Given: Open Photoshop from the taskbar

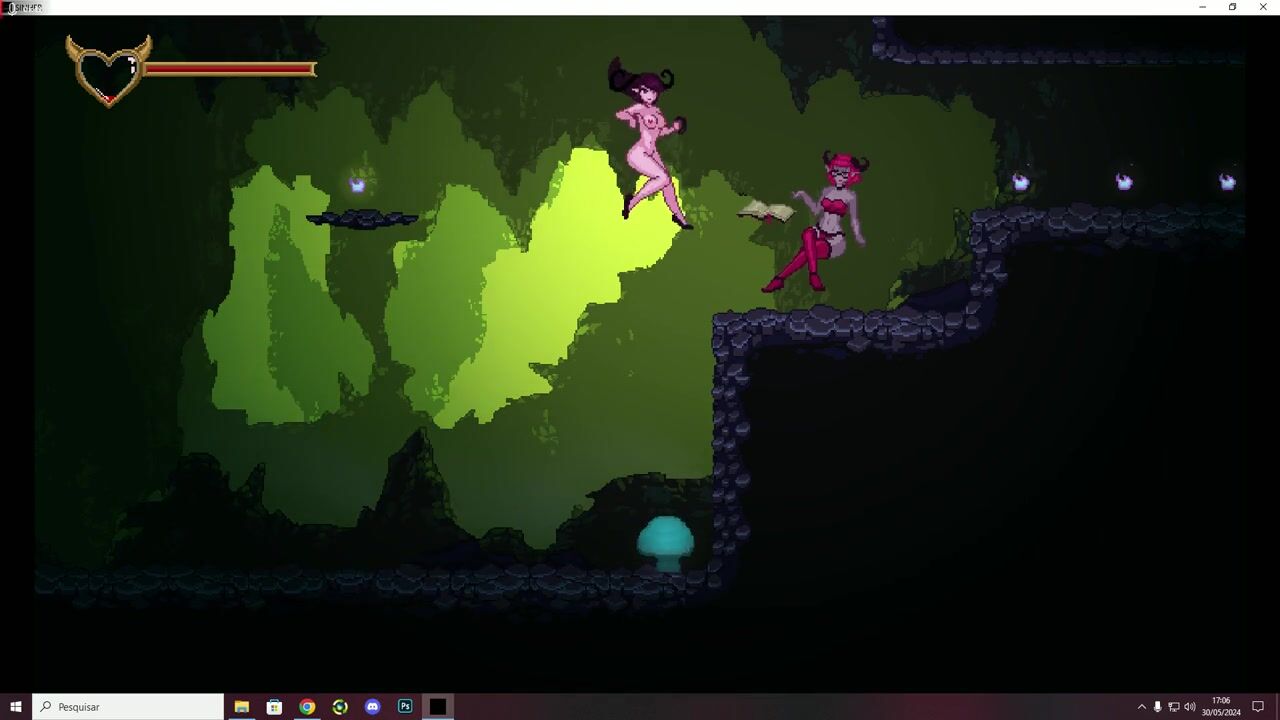Looking at the screenshot, I should 405,706.
